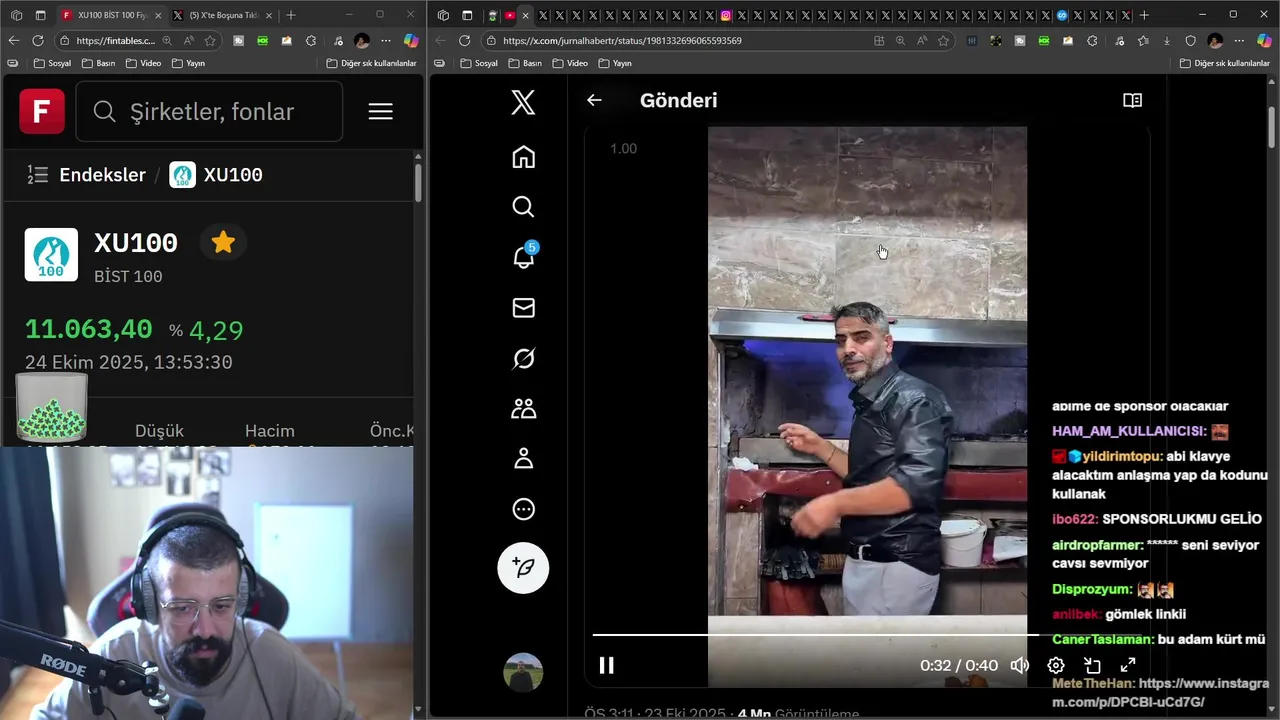Pause the video playback
Image resolution: width=1280 pixels, height=720 pixels.
(606, 665)
